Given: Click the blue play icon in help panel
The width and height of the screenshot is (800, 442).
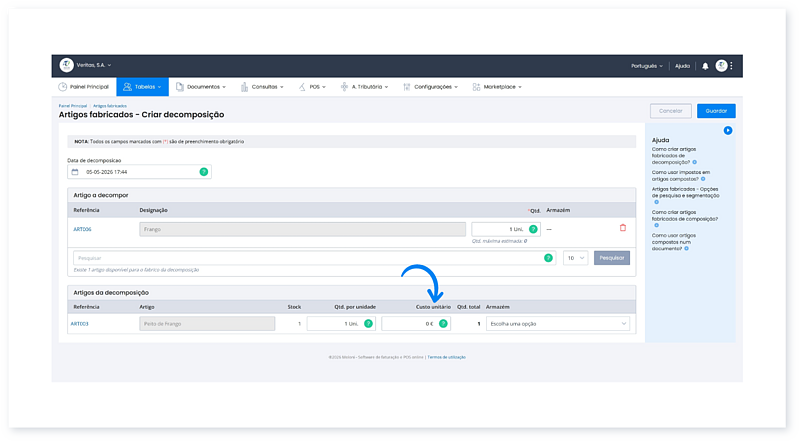Looking at the screenshot, I should [x=728, y=131].
